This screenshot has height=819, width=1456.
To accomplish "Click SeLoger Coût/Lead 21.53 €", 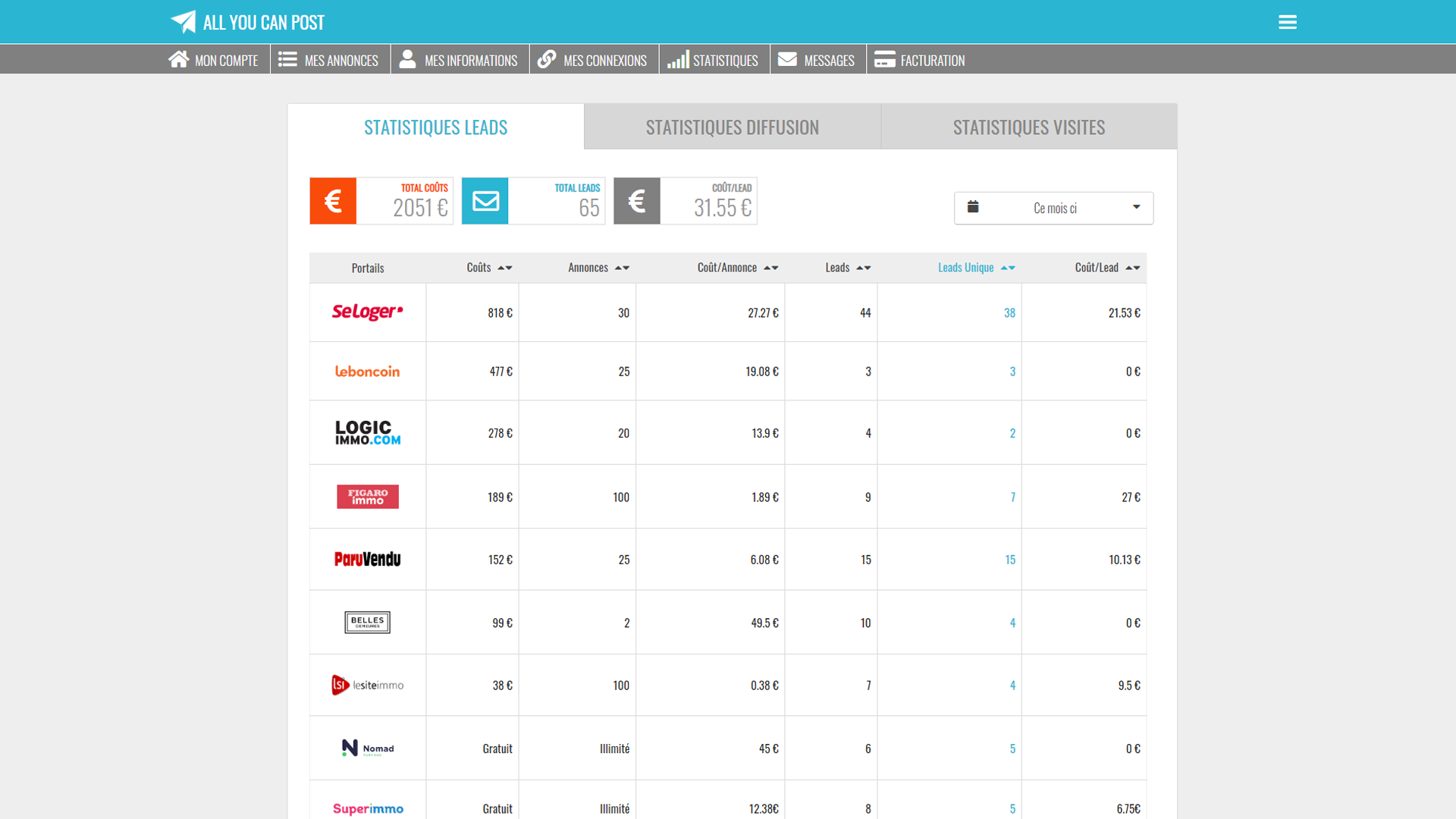I will (x=1125, y=312).
